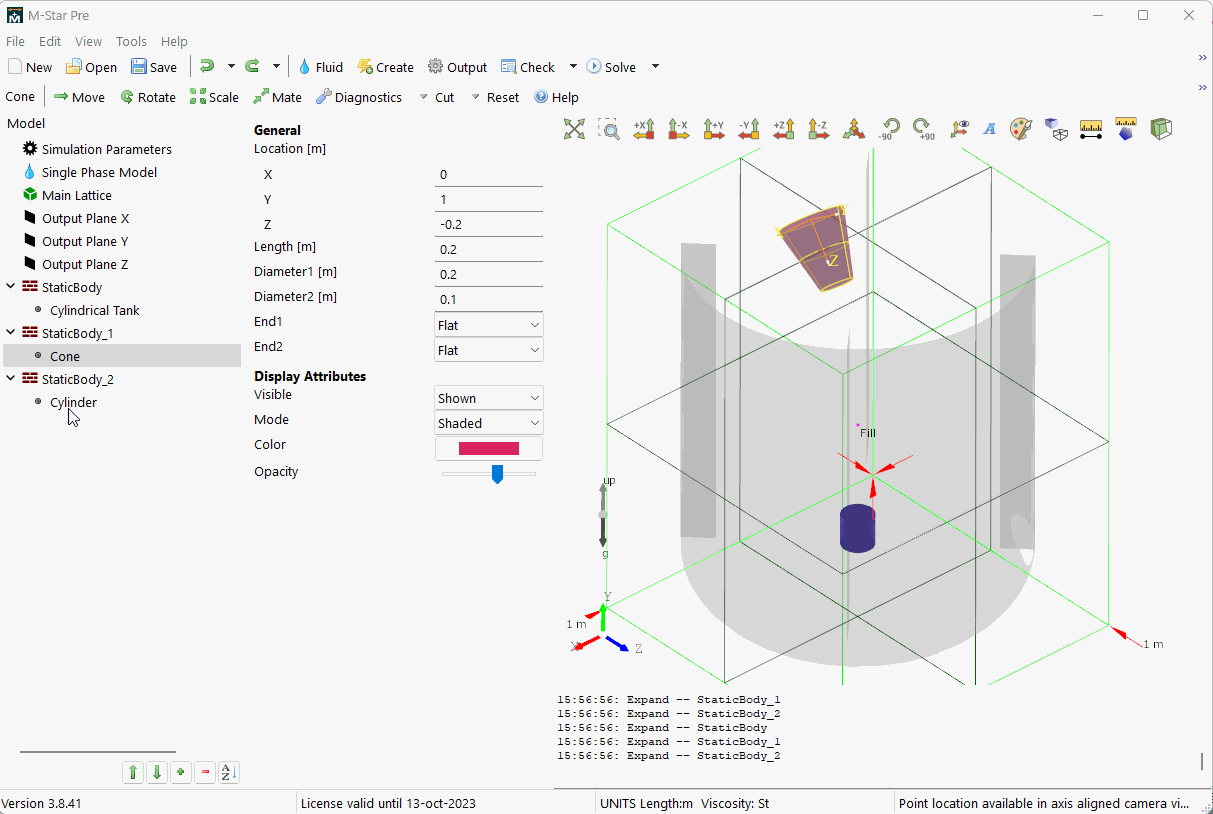Screen dimensions: 1213x814
Task: Switch to isometric view icon
Action: pos(854,128)
